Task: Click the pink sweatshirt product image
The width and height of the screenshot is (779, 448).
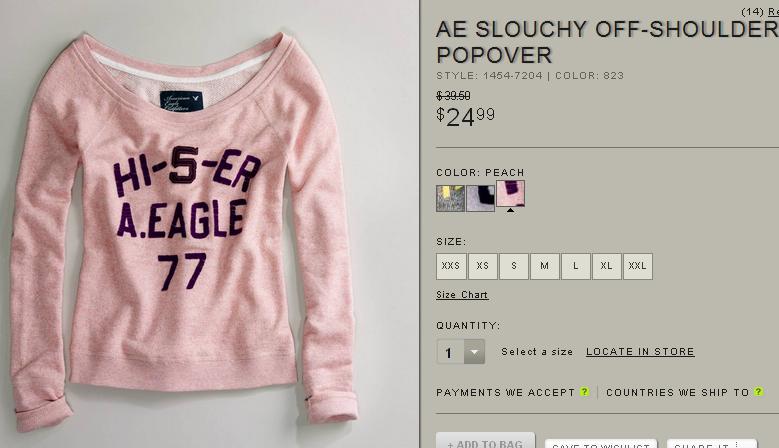Action: pos(184,228)
